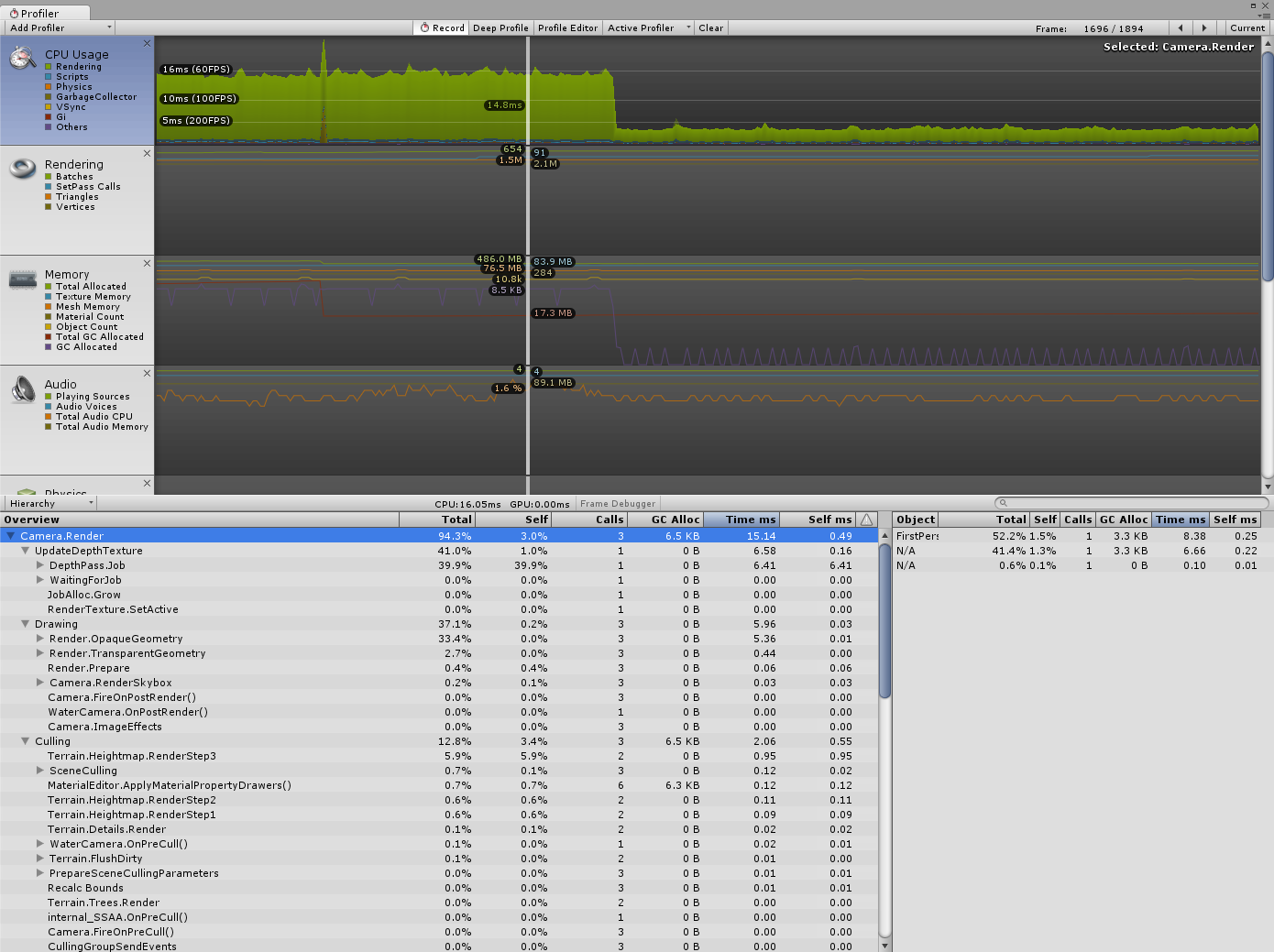Expand Render.OpaqueGeometry row
Viewport: 1274px width, 952px height.
coord(40,639)
